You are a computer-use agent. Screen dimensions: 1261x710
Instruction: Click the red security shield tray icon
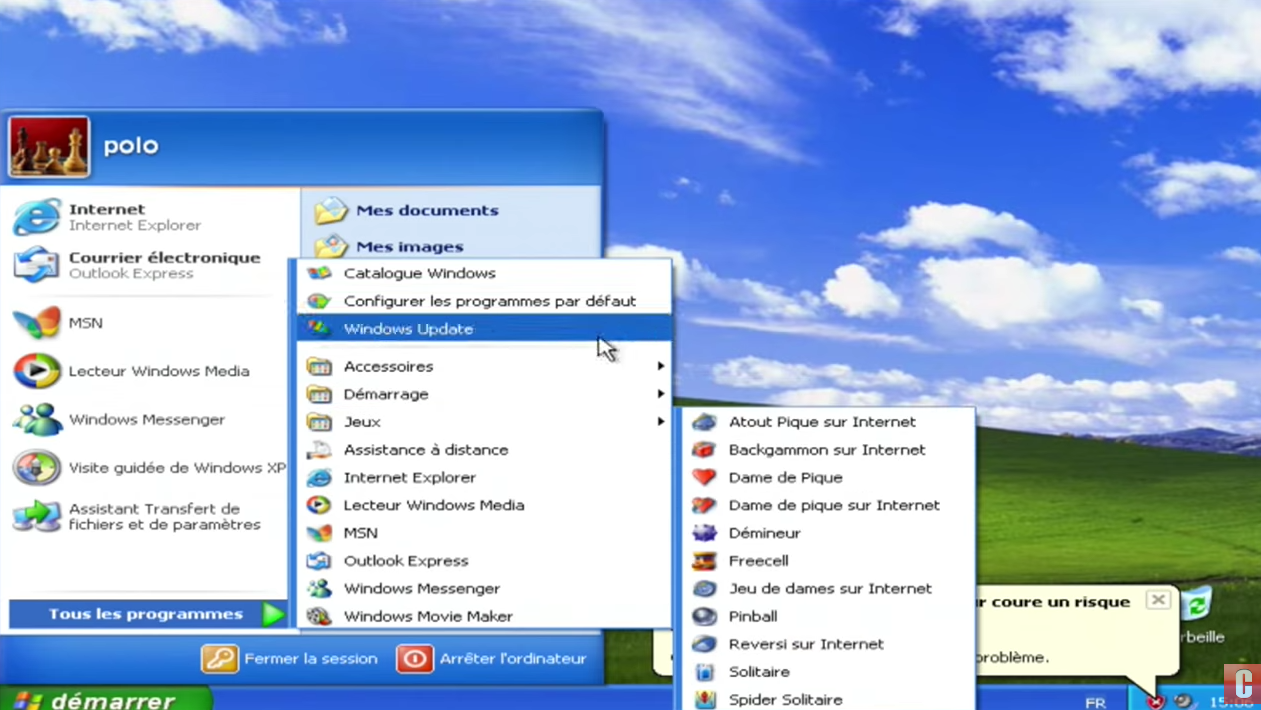point(1155,702)
